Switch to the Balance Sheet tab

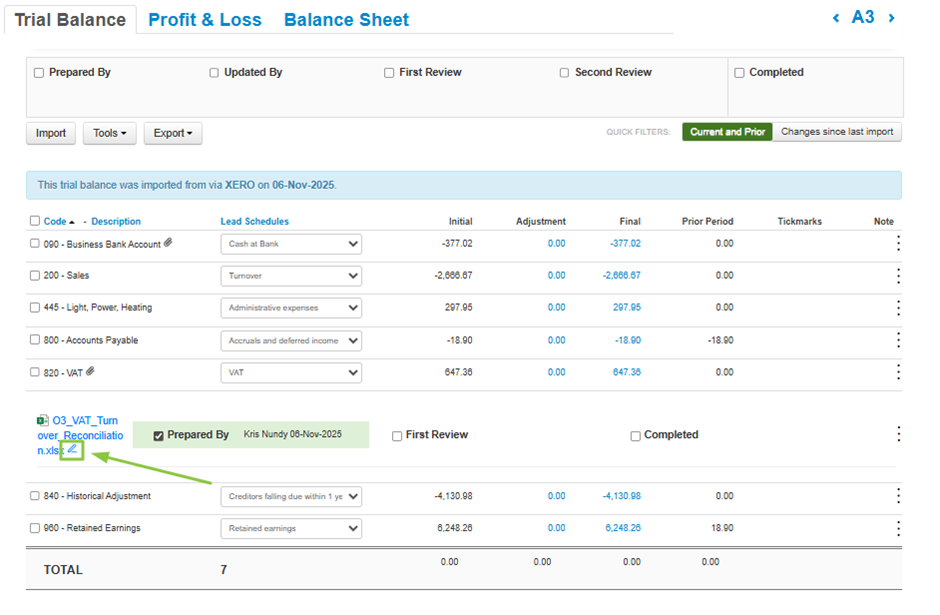[x=346, y=20]
